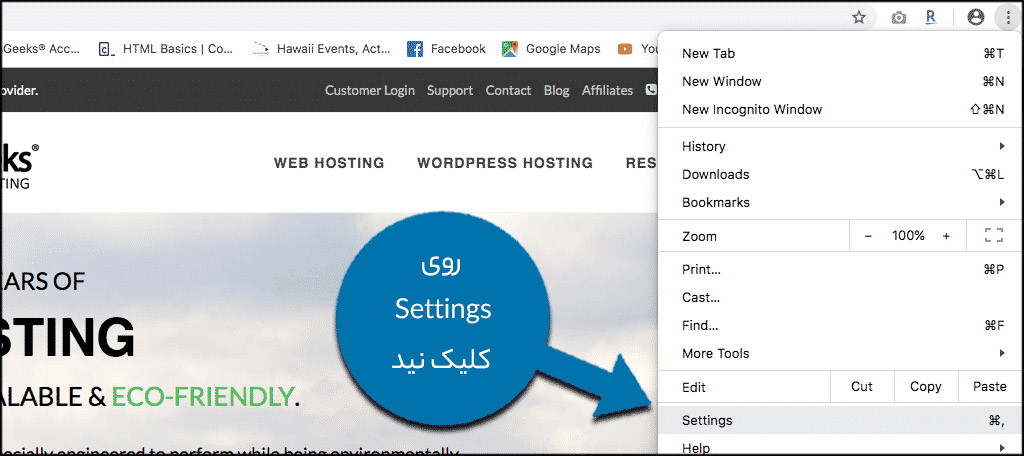Toggle fullscreen mode in Zoom row
Image resolution: width=1024 pixels, height=456 pixels.
993,236
